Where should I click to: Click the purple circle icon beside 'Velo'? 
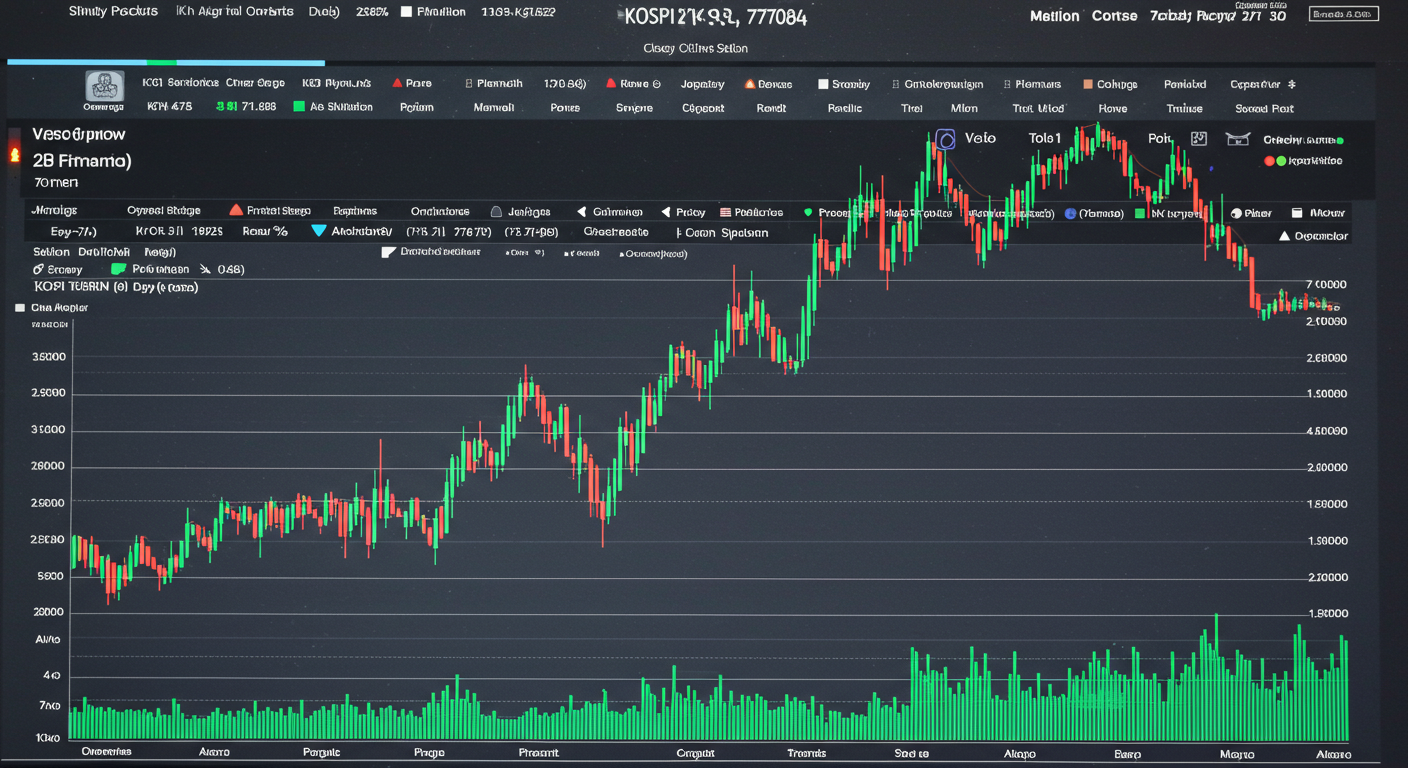click(945, 139)
